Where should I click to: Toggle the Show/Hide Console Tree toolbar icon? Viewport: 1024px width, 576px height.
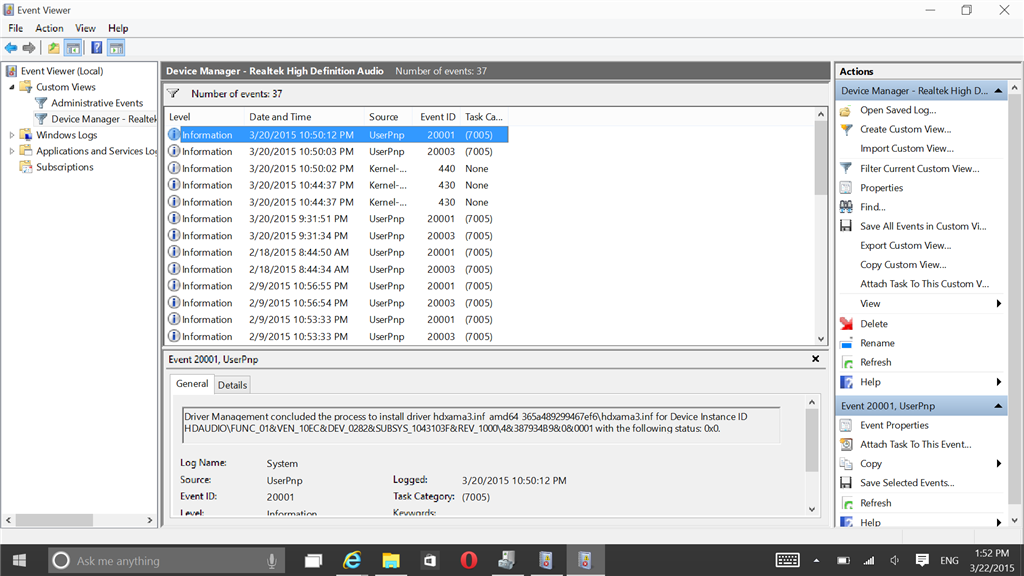click(73, 48)
